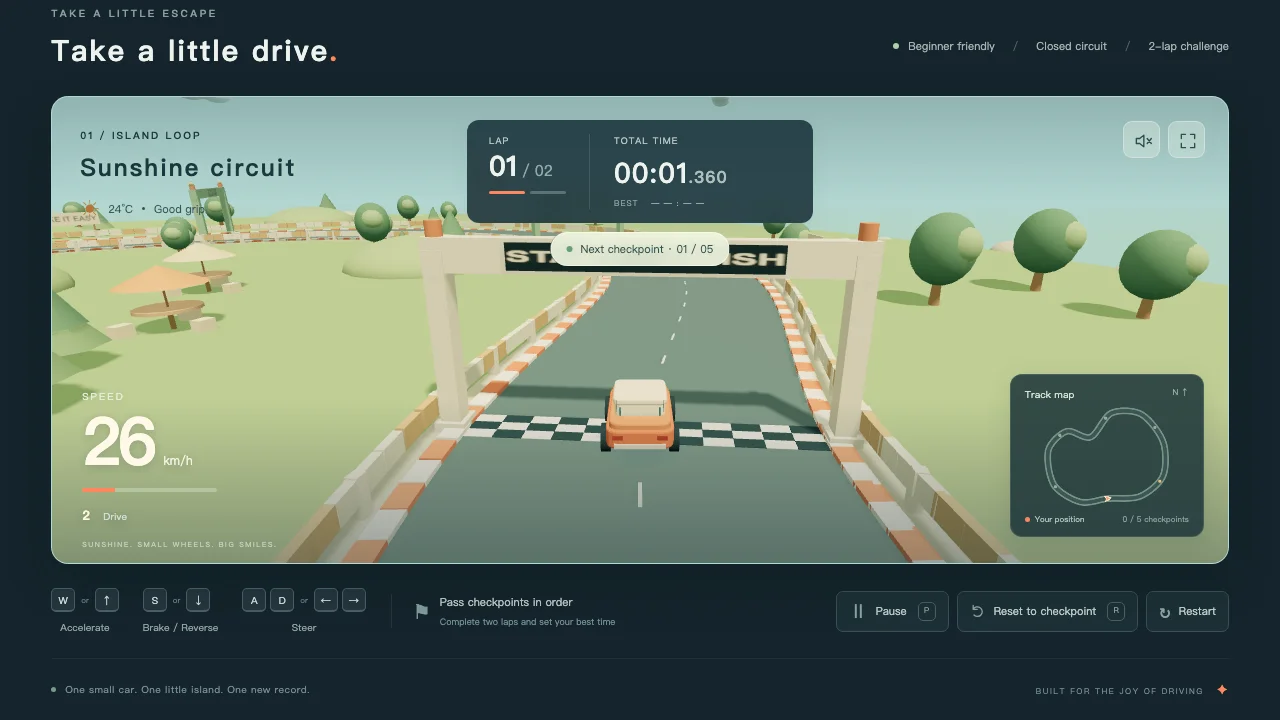This screenshot has height=720, width=1280.
Task: Click the 2-lap challenge tag
Action: click(x=1188, y=46)
